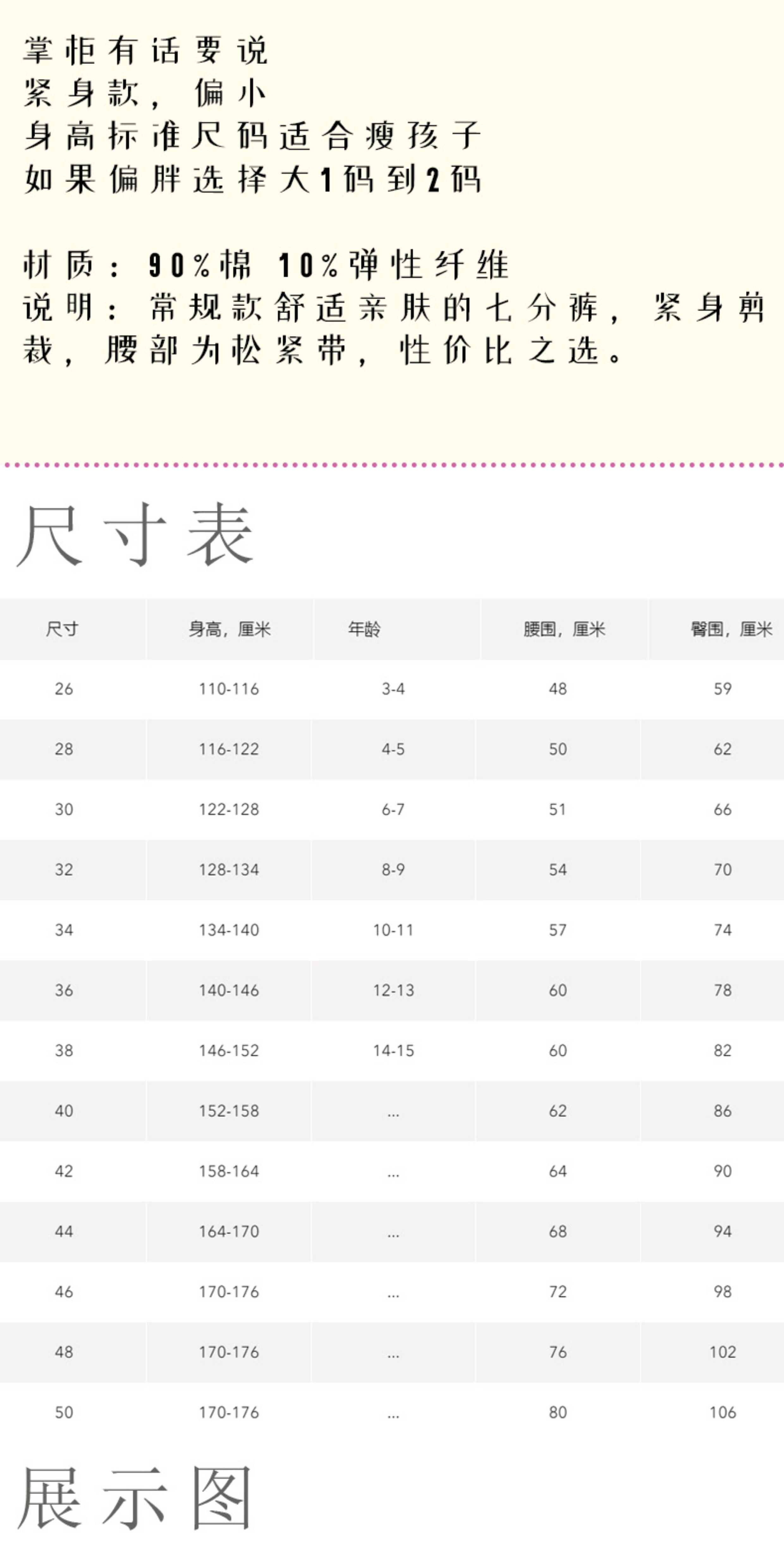Click waist value 68 cell
The image size is (784, 1568).
pos(558,1231)
